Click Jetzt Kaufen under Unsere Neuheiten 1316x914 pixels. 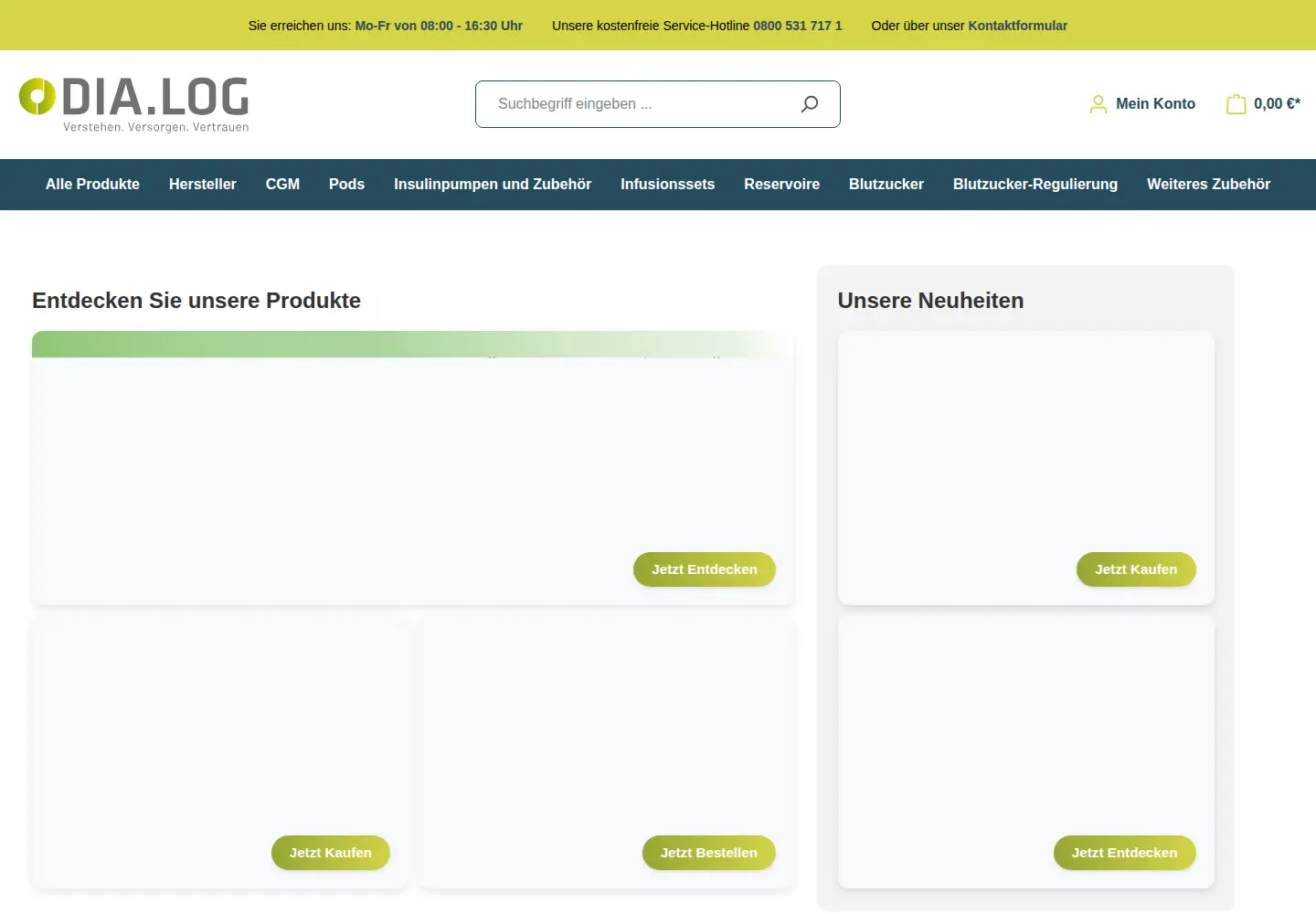coord(1136,569)
